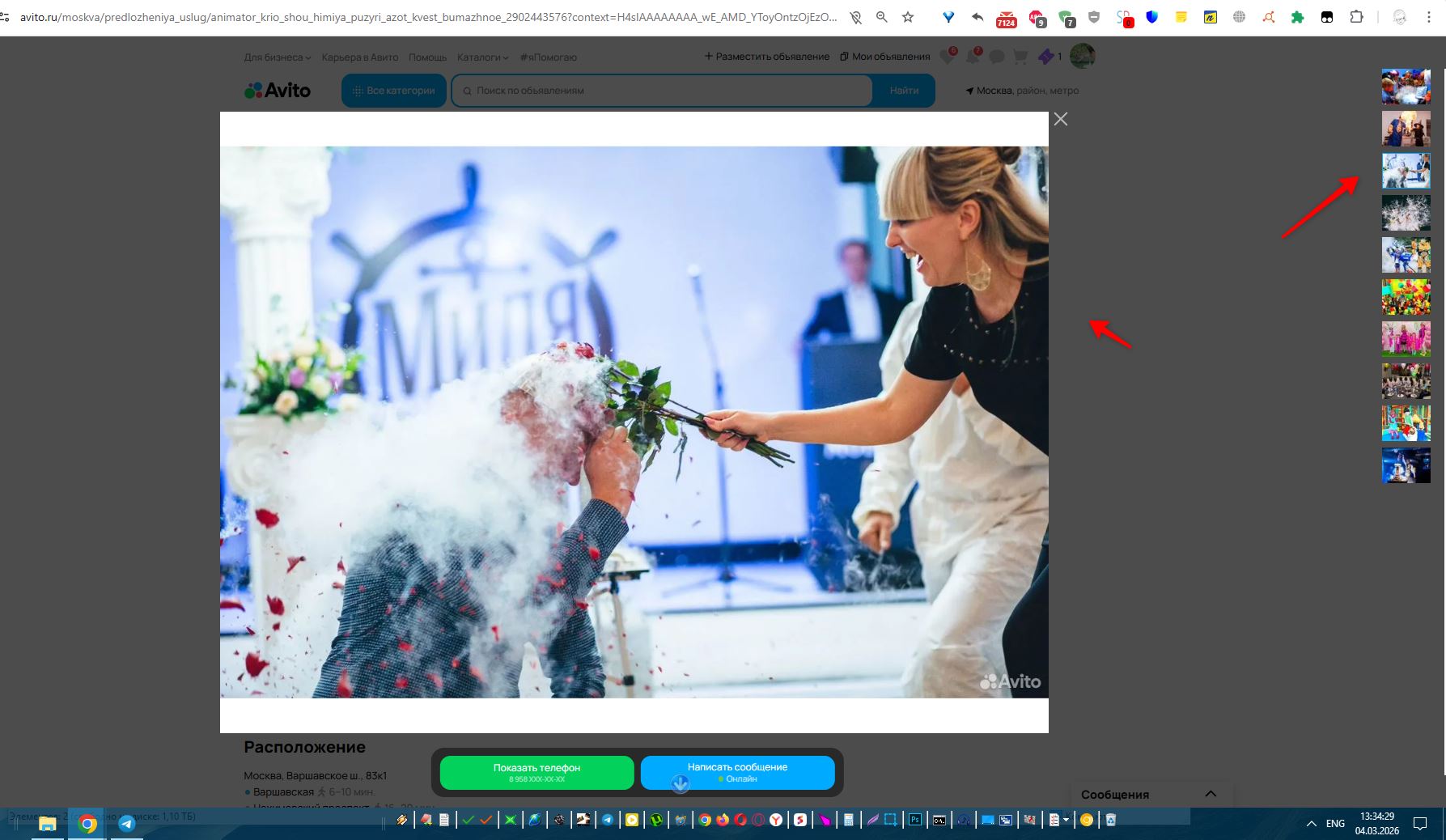Select the last thumbnail in the gallery strip
1446x840 pixels.
click(1406, 465)
